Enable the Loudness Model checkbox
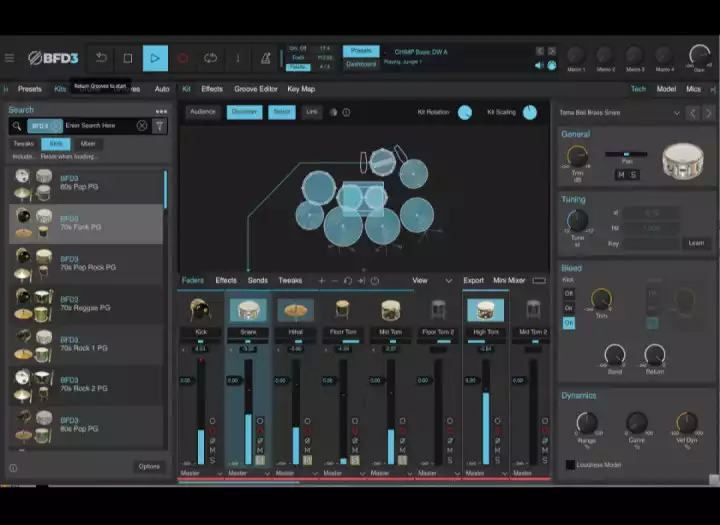Screen dimensions: 720x525 (x=570, y=465)
